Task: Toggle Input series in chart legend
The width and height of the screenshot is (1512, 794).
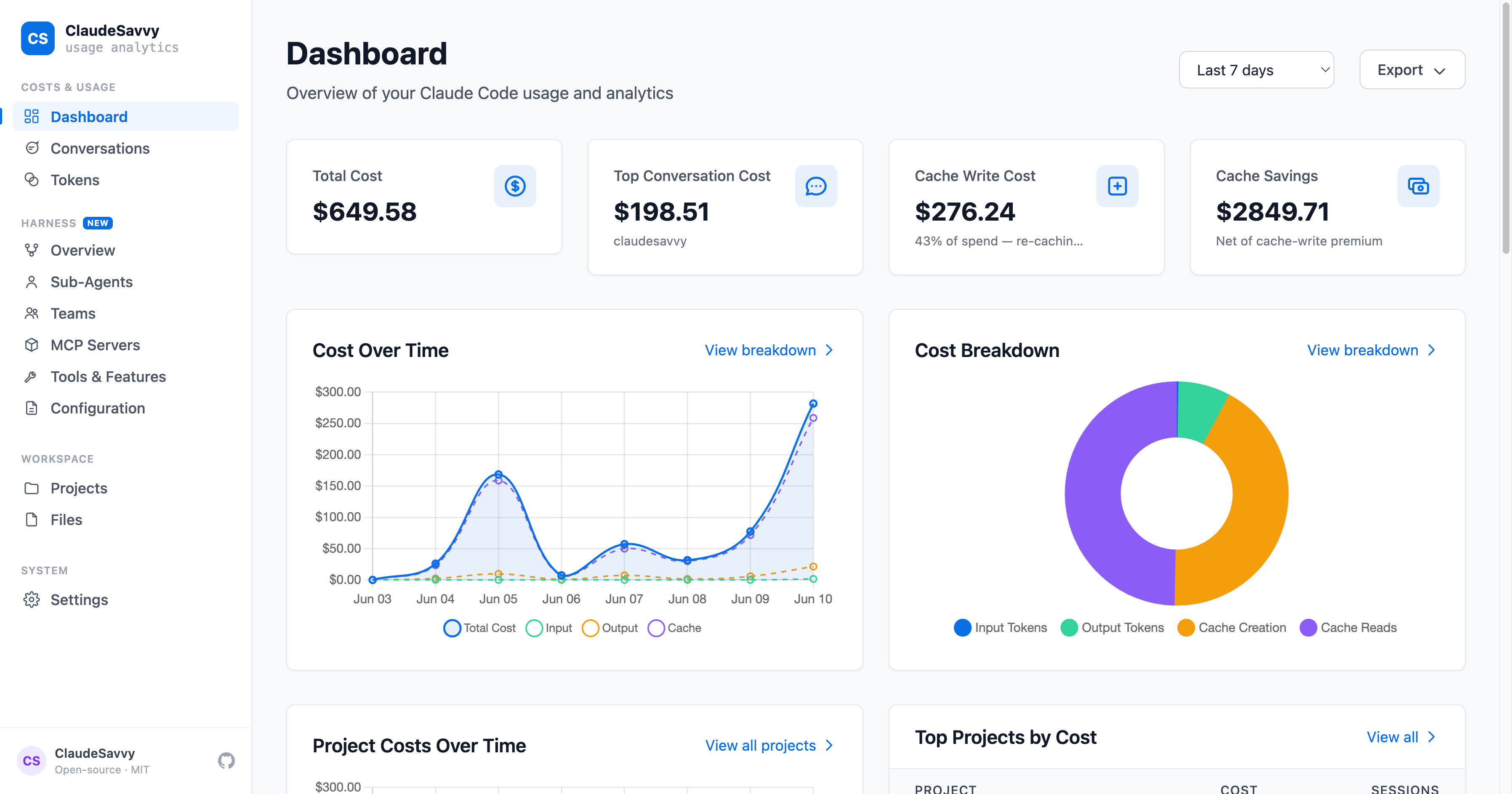Action: [x=549, y=628]
